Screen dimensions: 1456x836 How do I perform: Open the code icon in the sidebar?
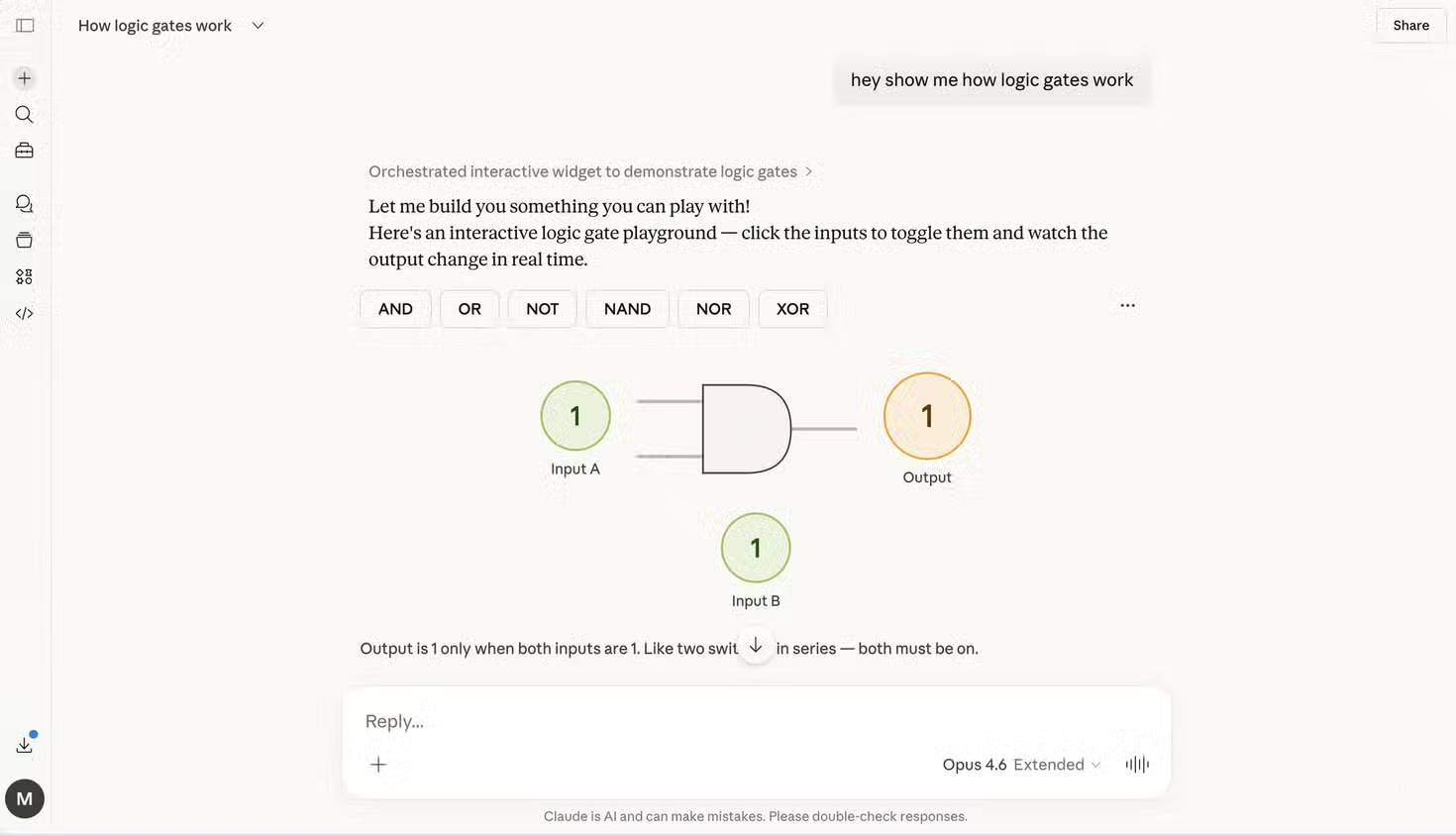click(x=24, y=312)
